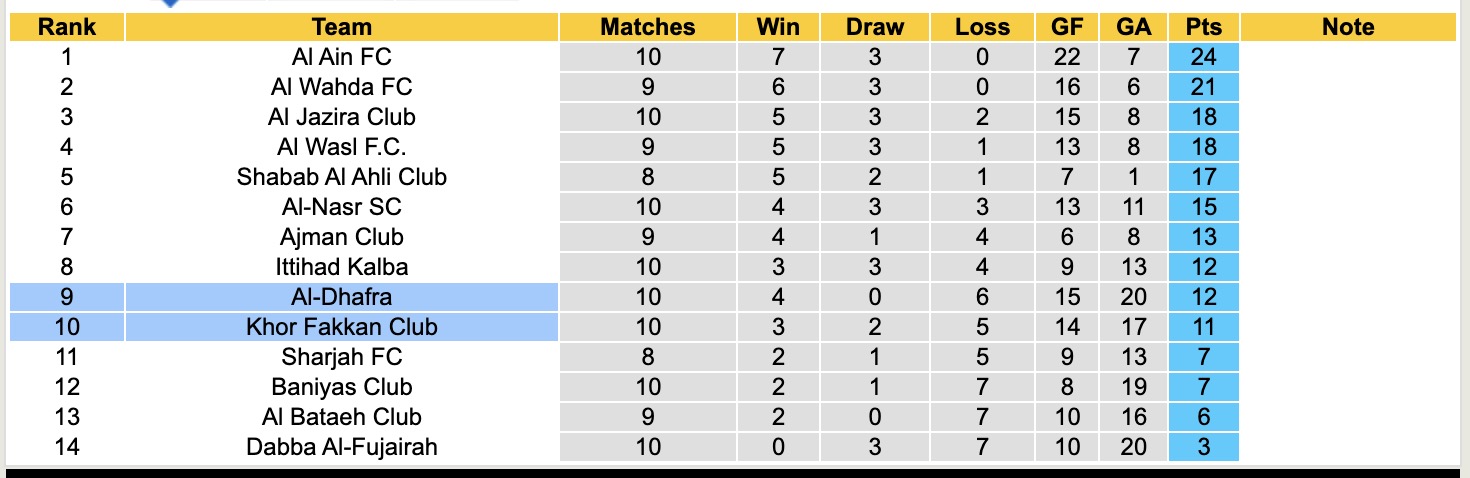Click Al Ain FC's points cell showing 24
The image size is (1470, 478).
[x=1203, y=57]
